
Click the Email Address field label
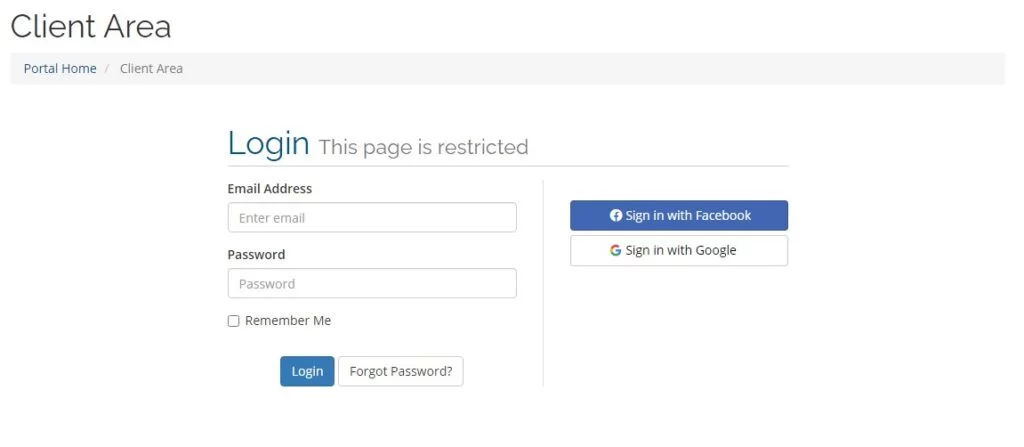[x=270, y=189]
